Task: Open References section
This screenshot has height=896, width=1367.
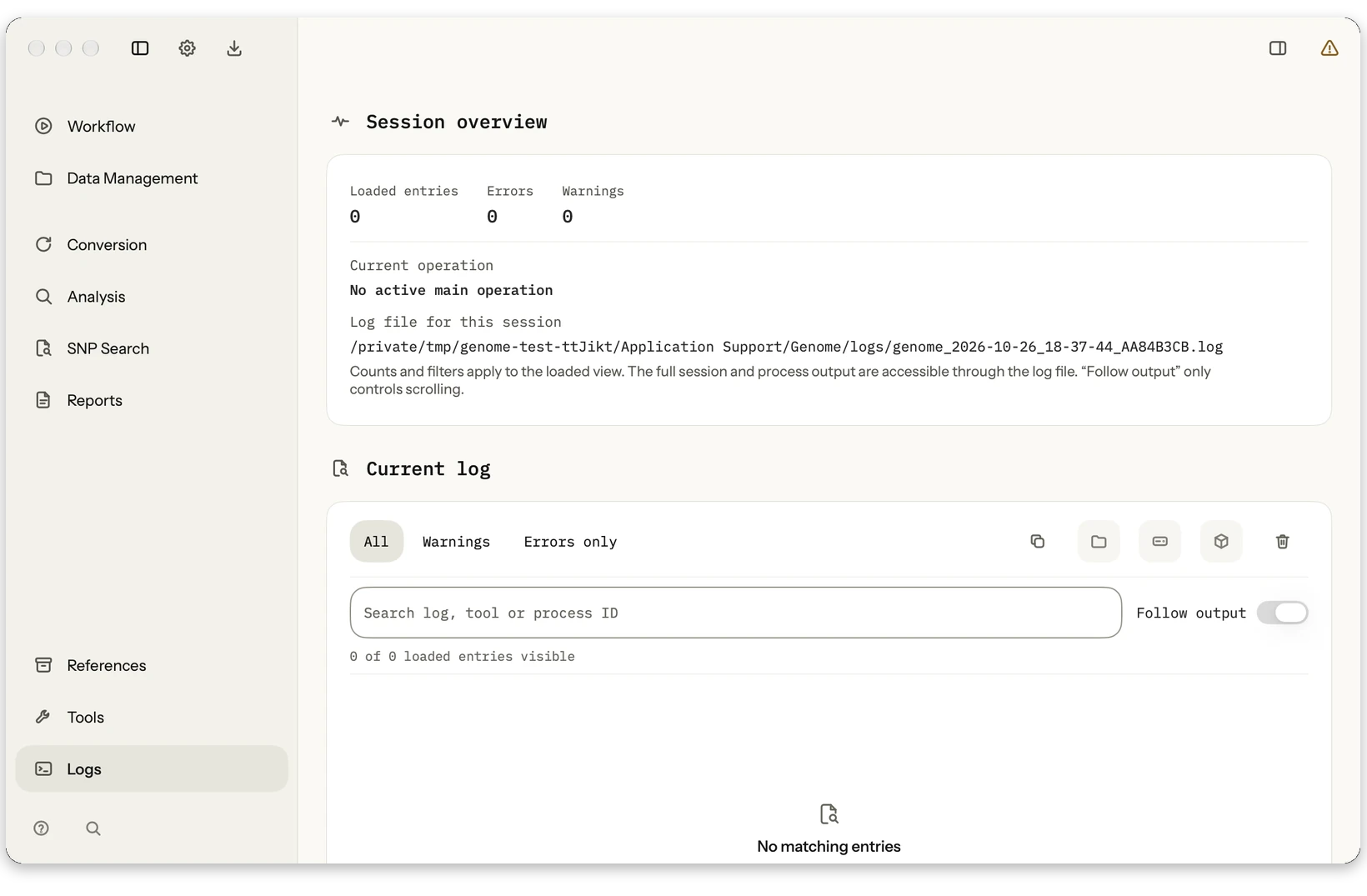Action: [152, 665]
